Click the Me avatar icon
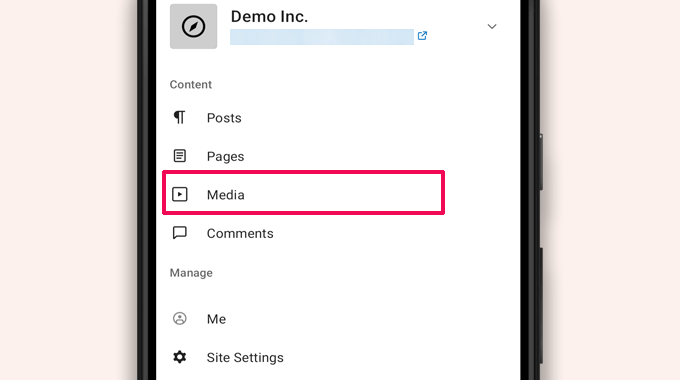 pyautogui.click(x=180, y=318)
